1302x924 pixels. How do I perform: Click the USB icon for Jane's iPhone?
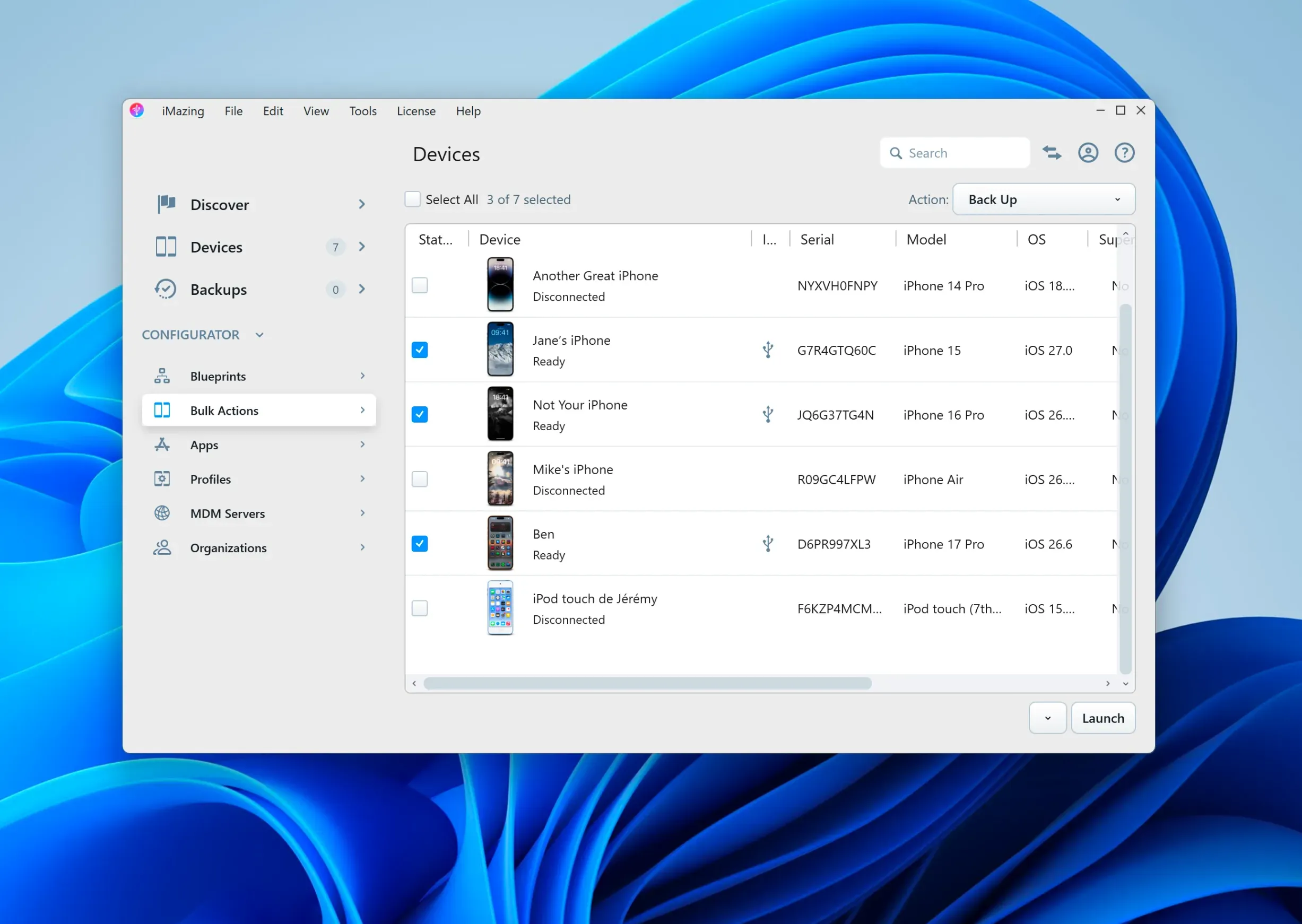[768, 350]
